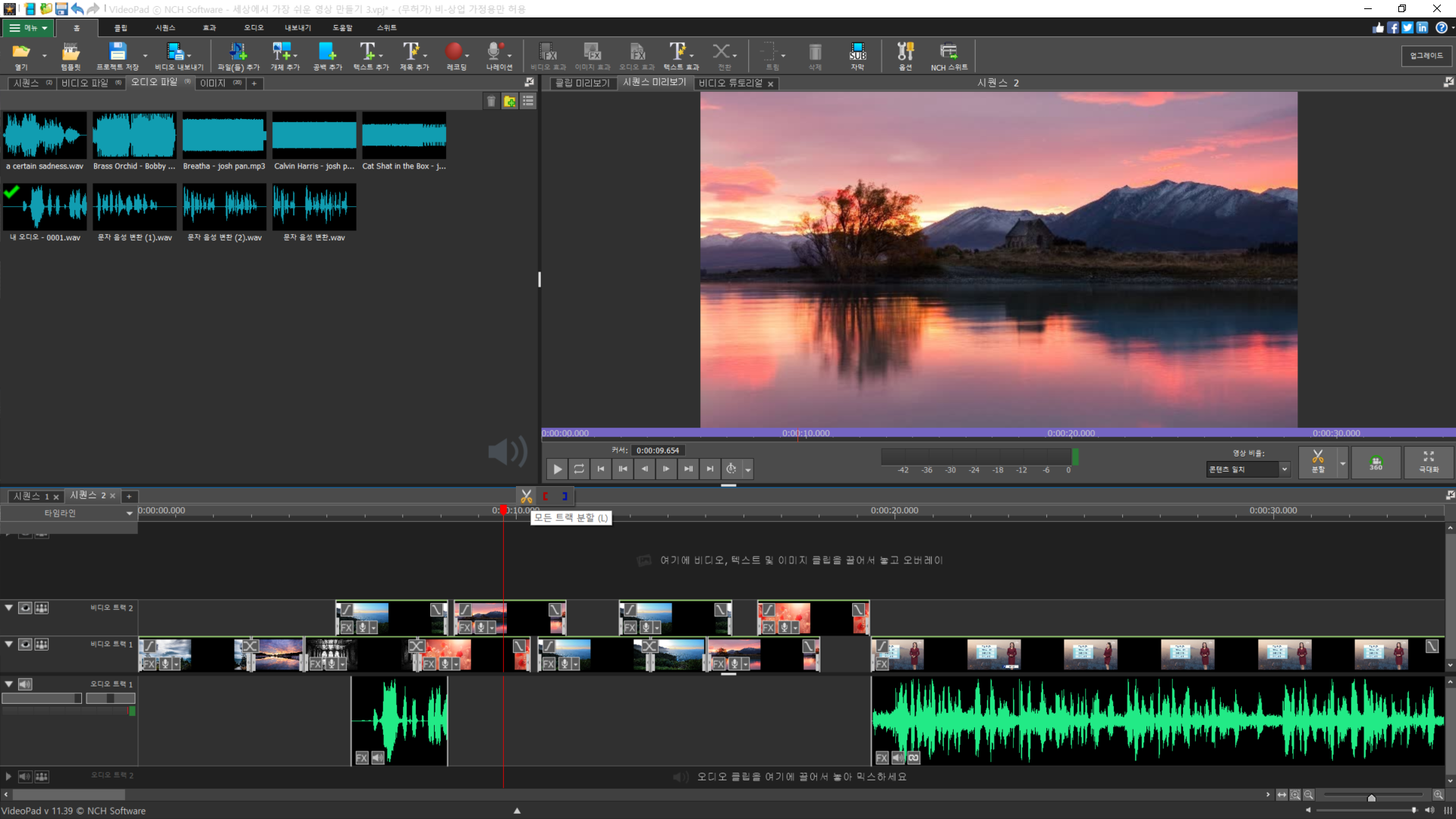Mute 오디오 트랙 2 speaker toggle
Screen dimensions: 1456x819
click(25, 777)
